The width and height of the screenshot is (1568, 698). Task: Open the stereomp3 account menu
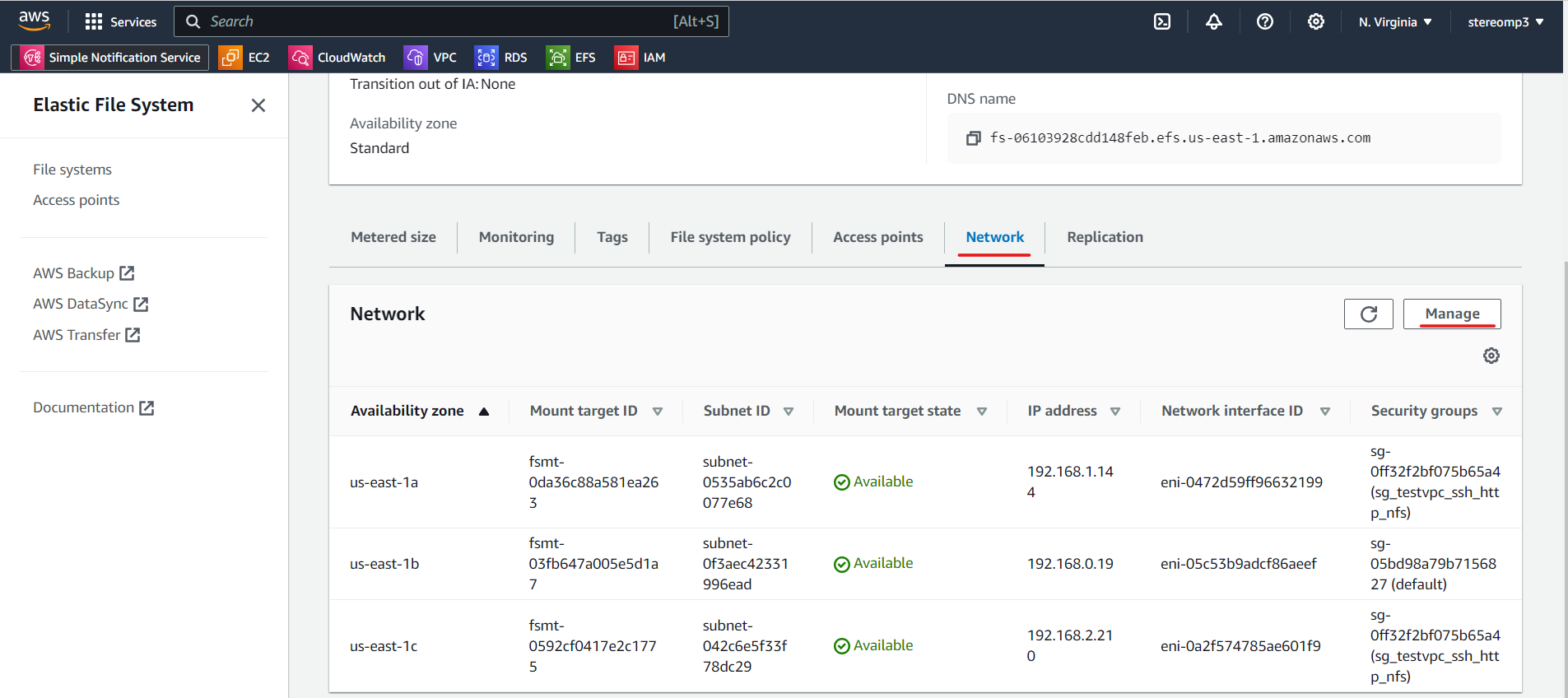coord(1505,22)
